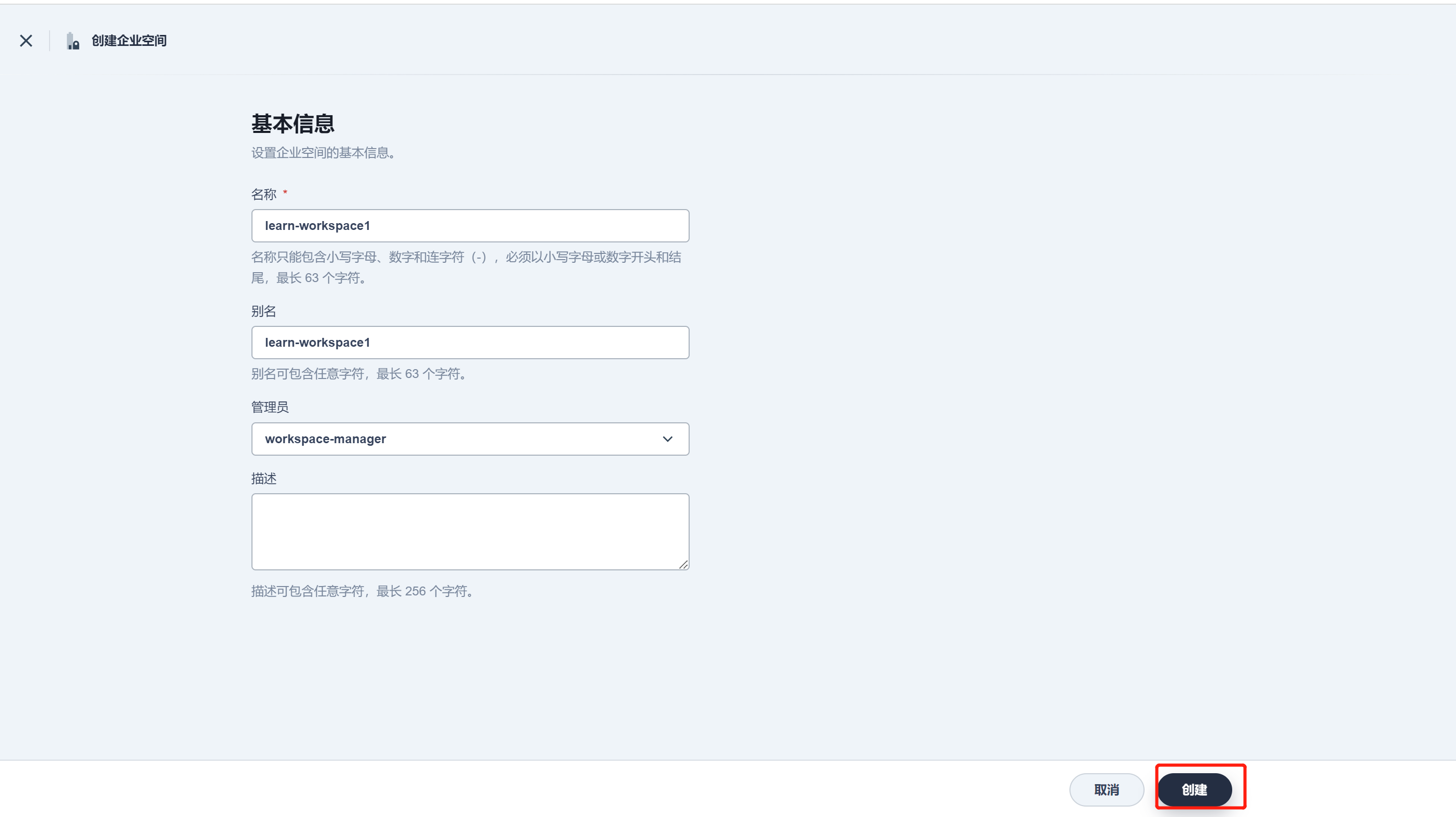Close the create workspace dialog with X
This screenshot has width=1456, height=817.
click(26, 41)
